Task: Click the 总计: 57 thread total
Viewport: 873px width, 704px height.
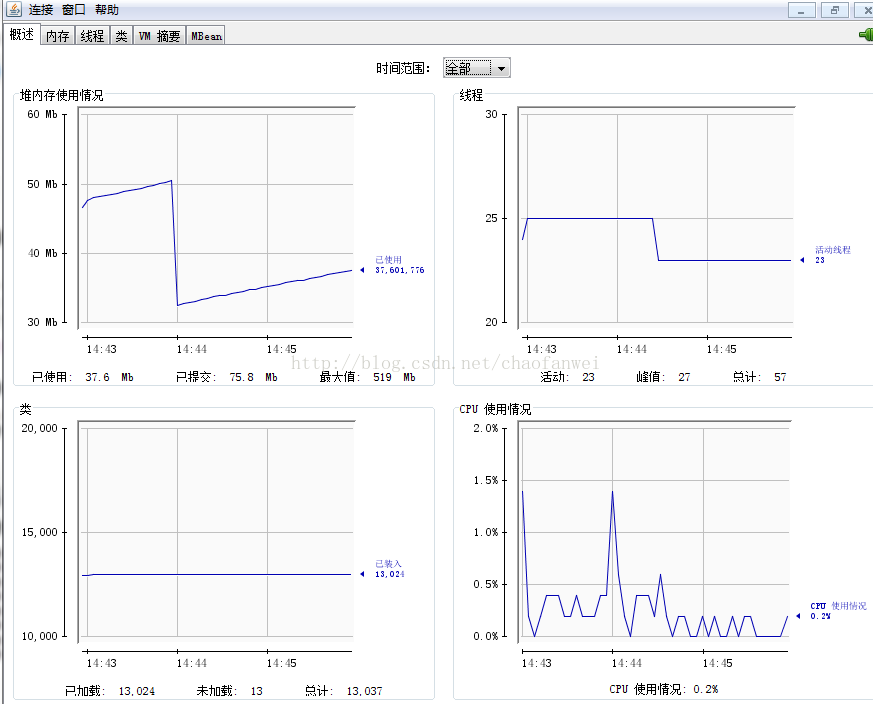Action: (x=759, y=377)
